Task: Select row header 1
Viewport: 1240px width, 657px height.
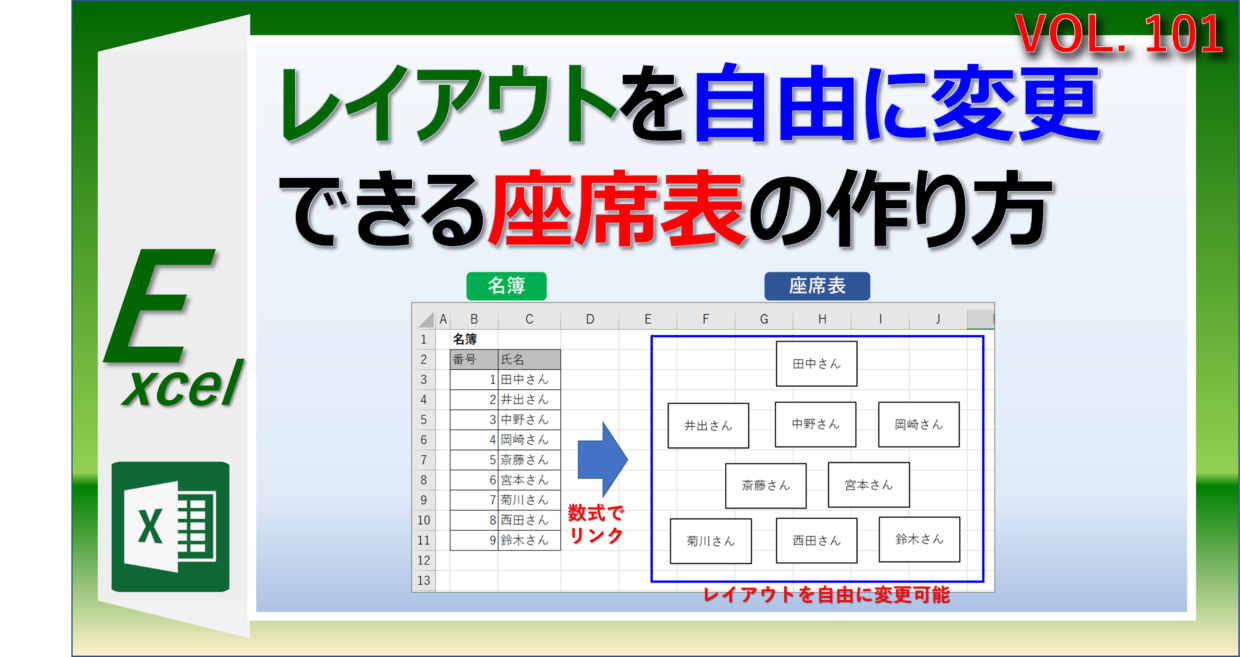Action: tap(424, 339)
